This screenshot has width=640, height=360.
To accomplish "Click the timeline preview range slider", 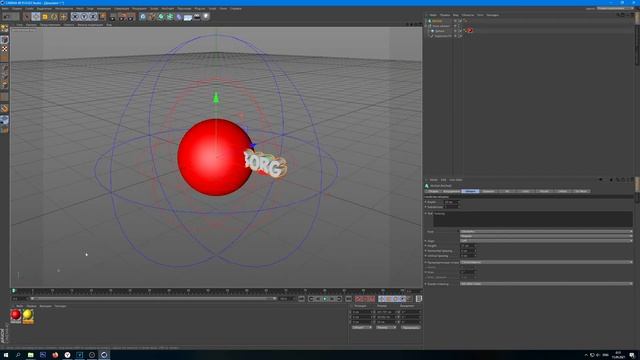I will coord(153,299).
